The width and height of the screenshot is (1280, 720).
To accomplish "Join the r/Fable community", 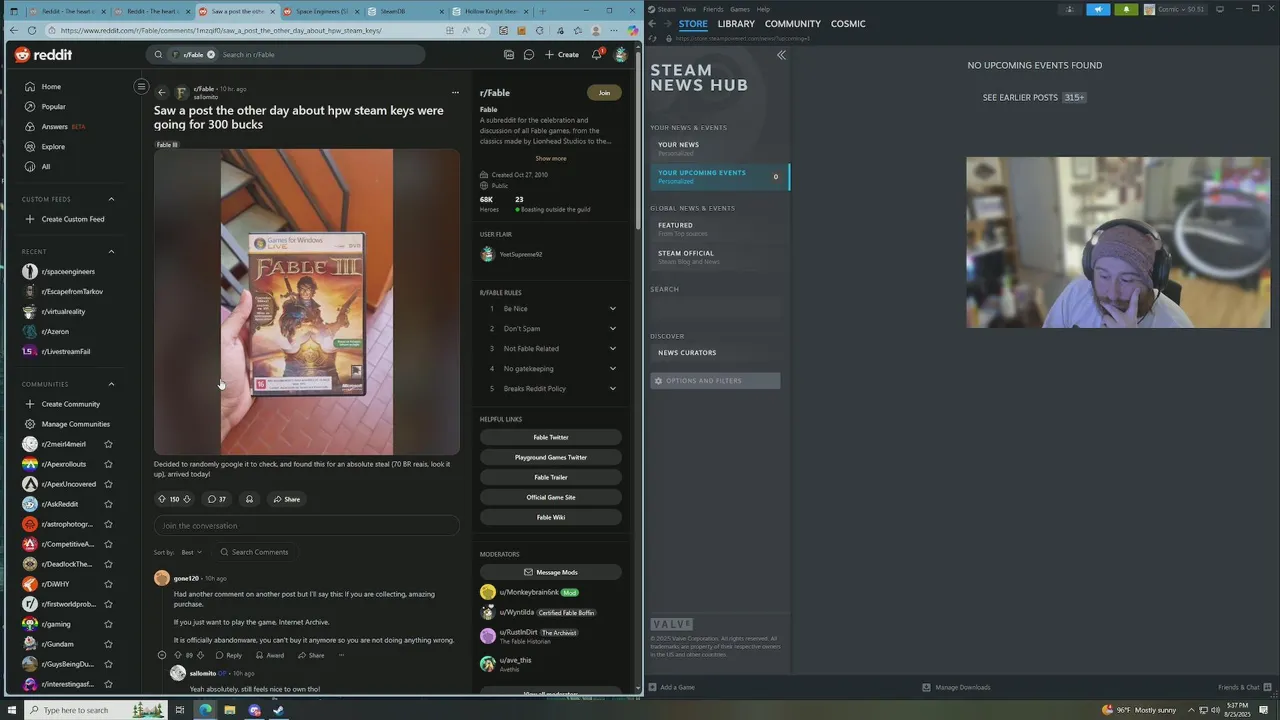I will coord(604,93).
